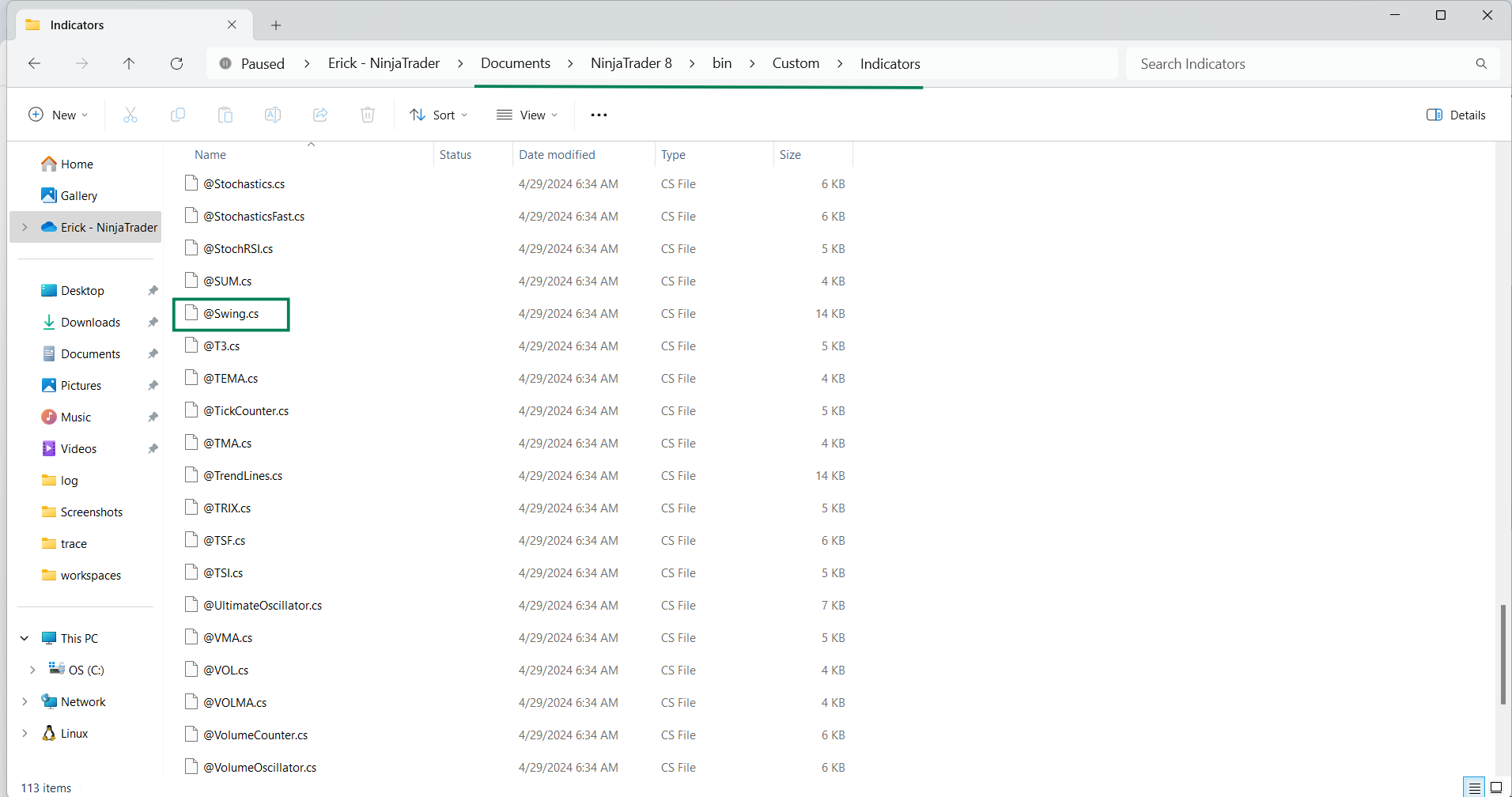The height and width of the screenshot is (797, 1512).
Task: Click the pin icon next to Desktop
Action: pos(153,290)
